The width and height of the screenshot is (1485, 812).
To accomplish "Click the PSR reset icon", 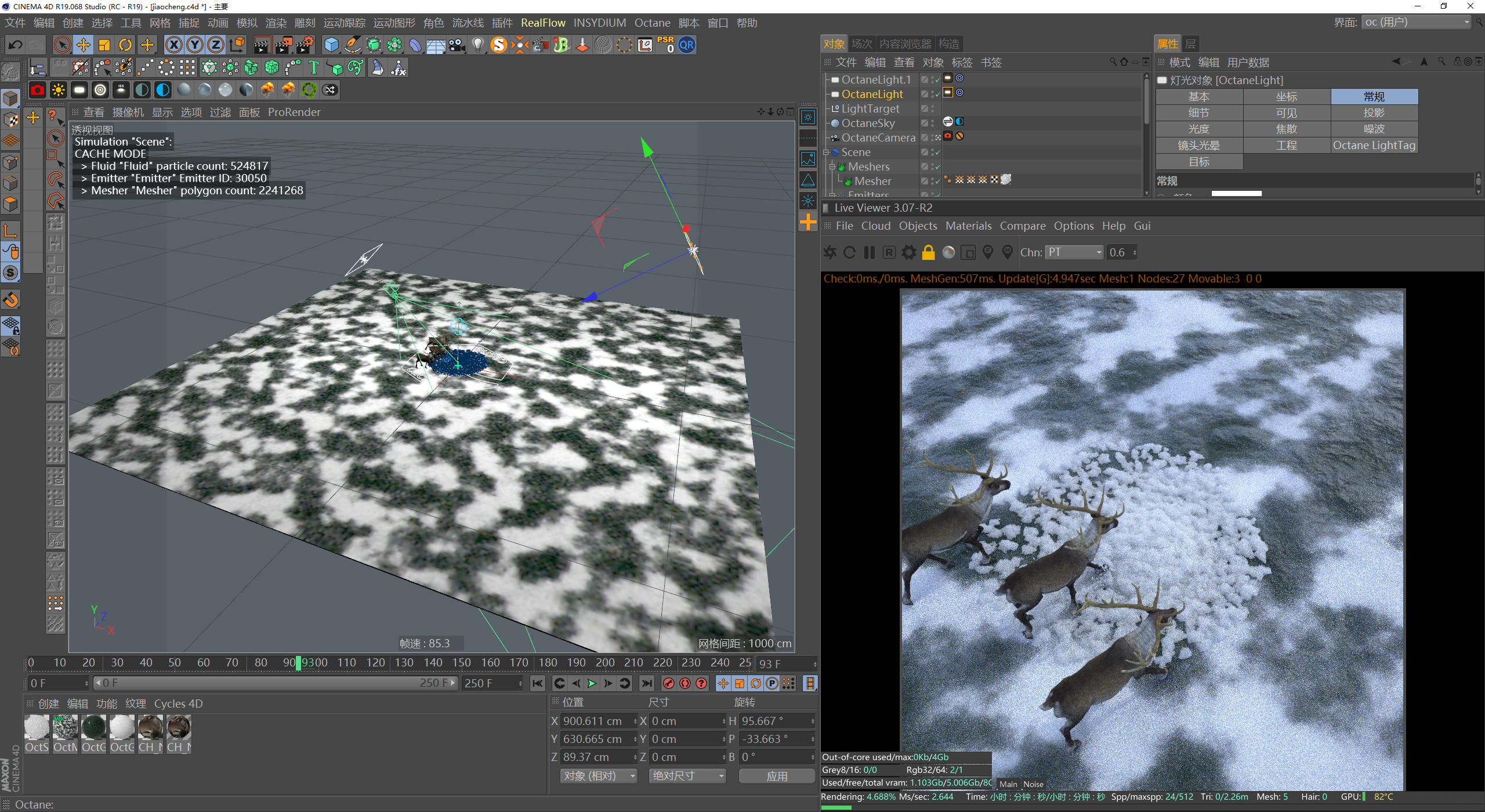I will click(666, 45).
